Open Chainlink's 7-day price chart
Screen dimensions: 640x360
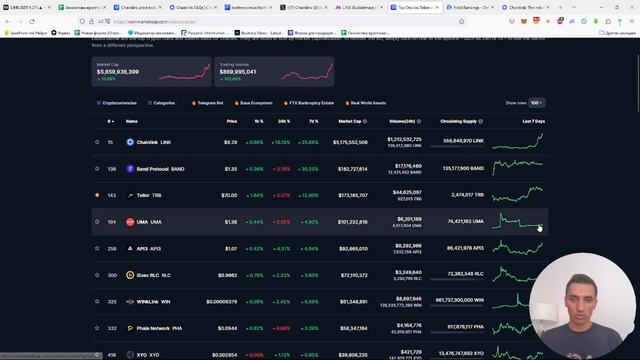pos(518,141)
